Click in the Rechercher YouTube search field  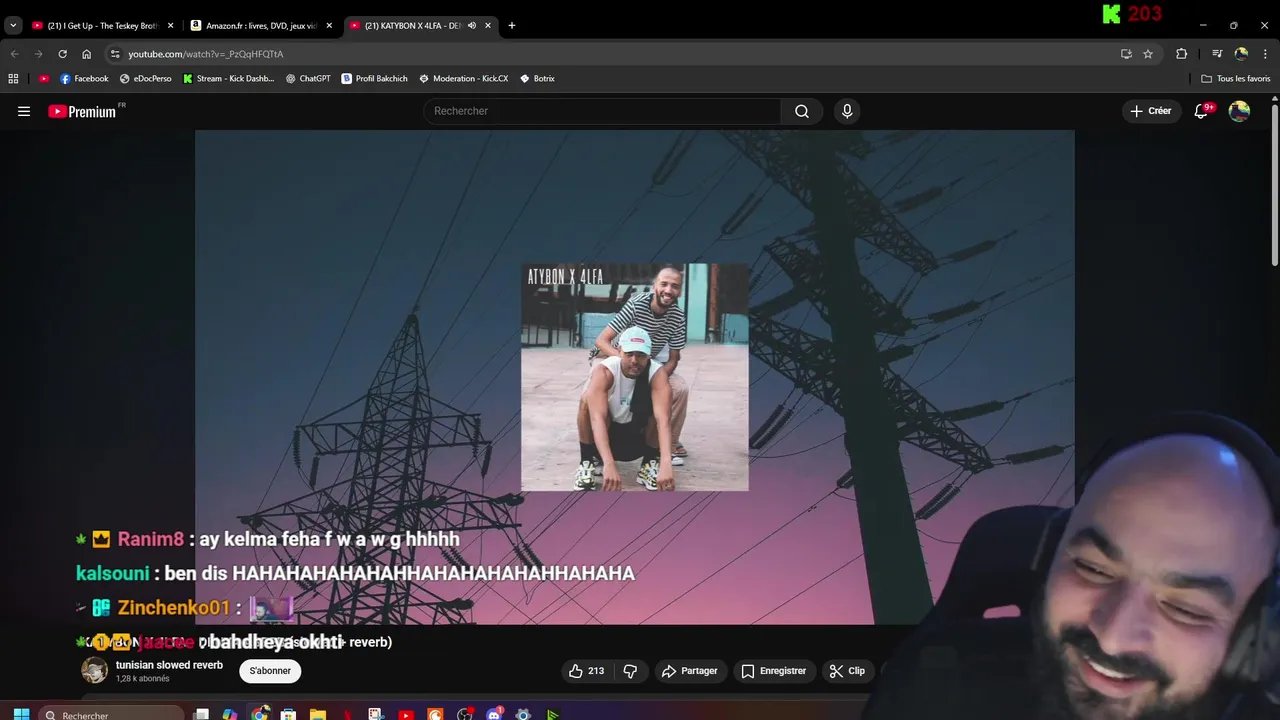pos(602,111)
